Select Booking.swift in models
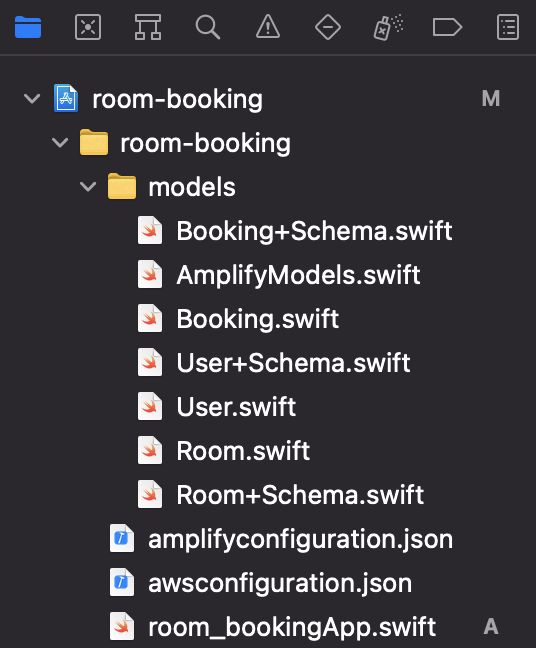This screenshot has width=536, height=648. pyautogui.click(x=257, y=319)
